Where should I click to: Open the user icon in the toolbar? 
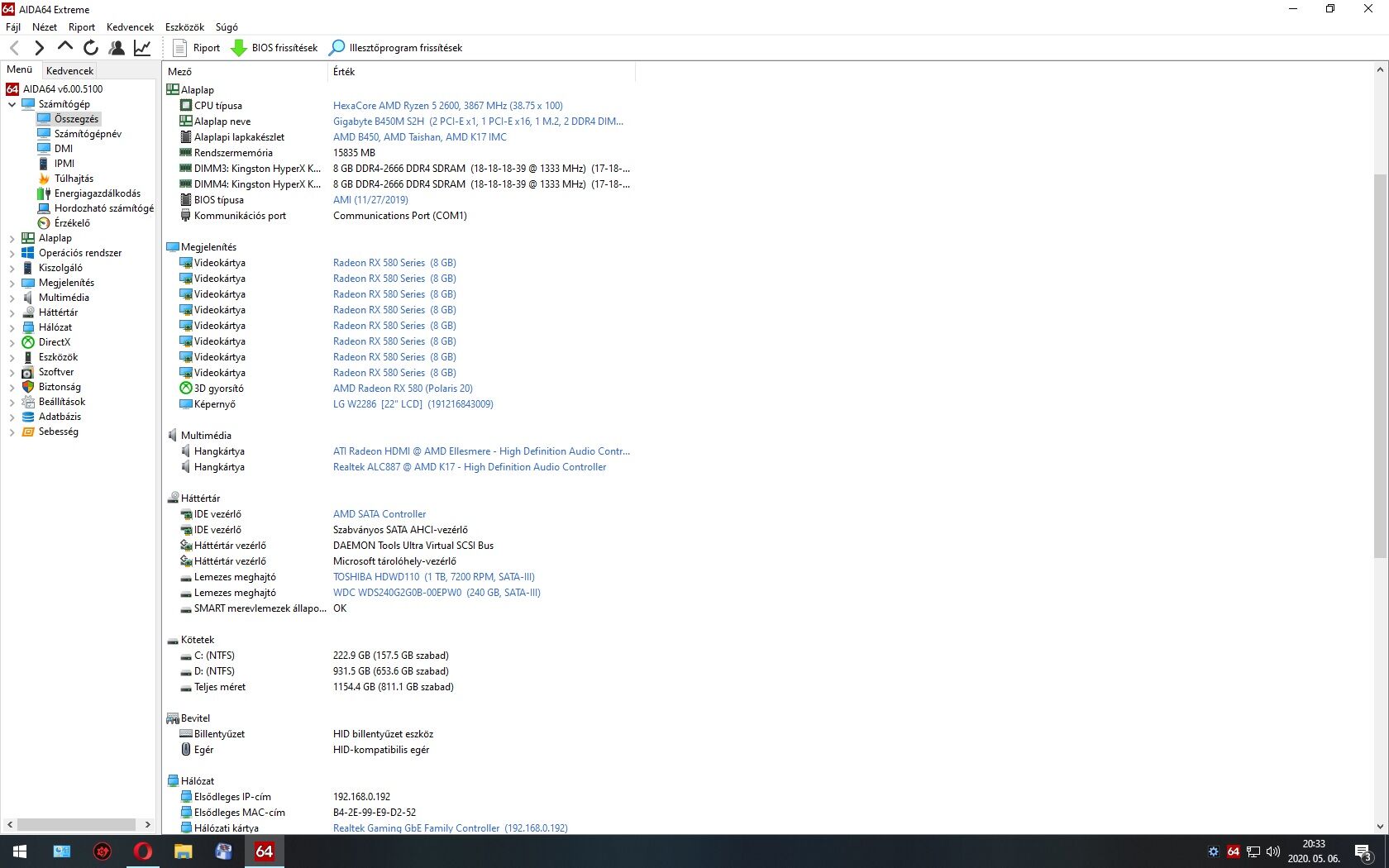click(117, 48)
